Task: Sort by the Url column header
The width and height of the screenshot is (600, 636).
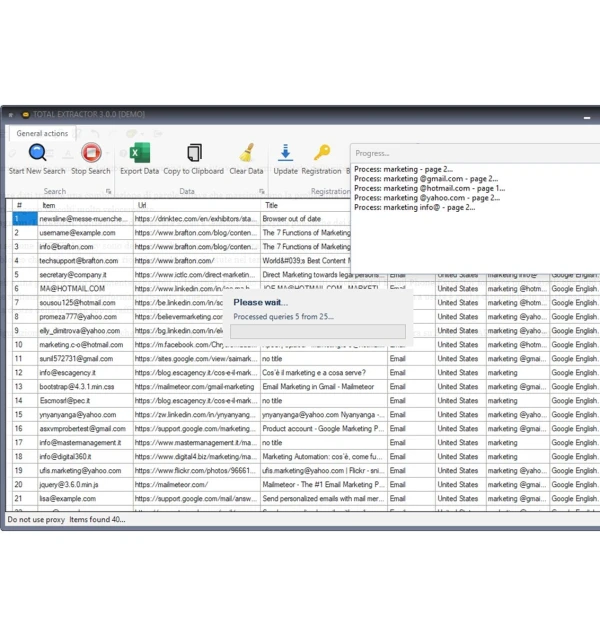Action: pyautogui.click(x=197, y=205)
